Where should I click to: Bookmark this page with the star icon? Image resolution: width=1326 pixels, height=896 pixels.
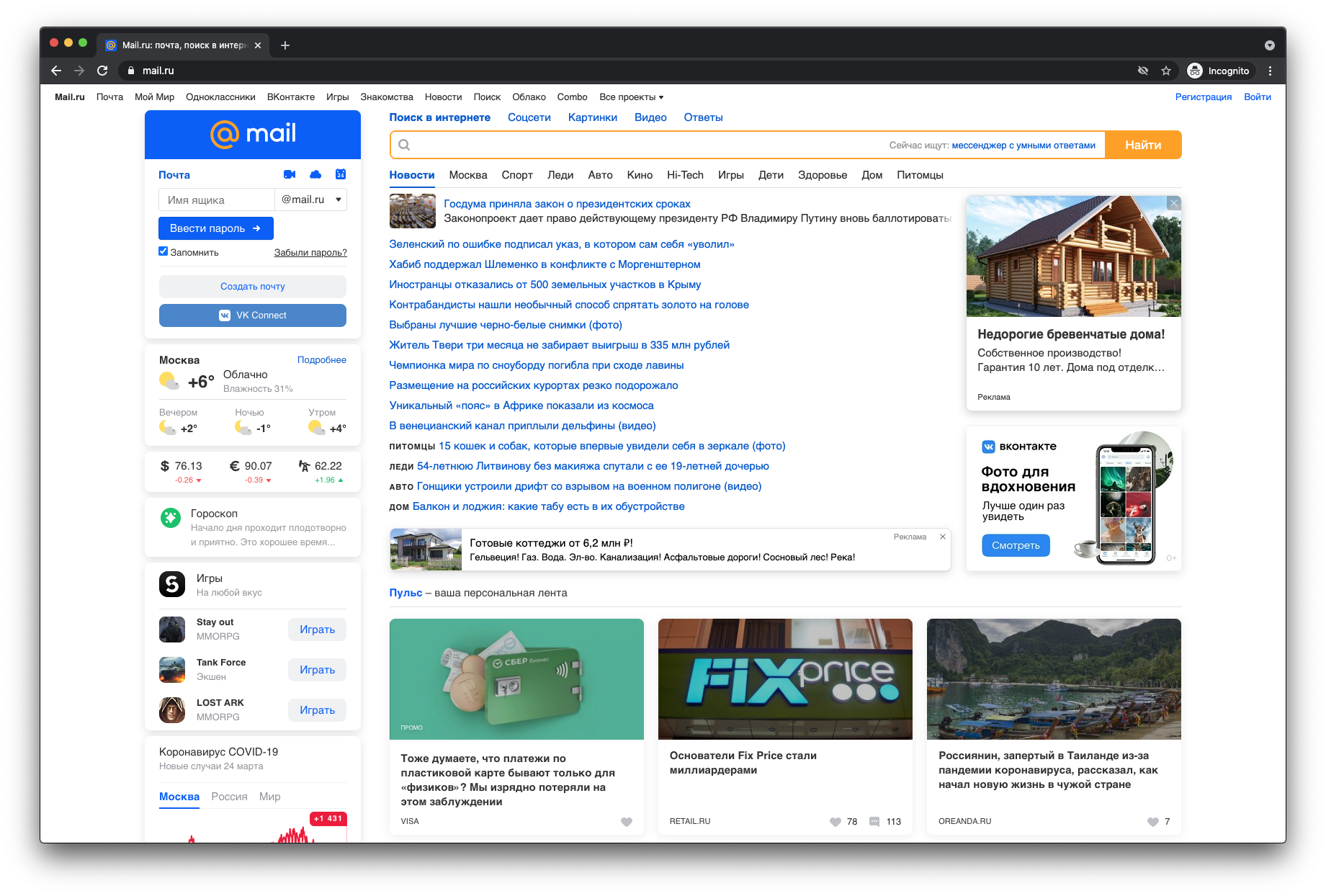[1166, 71]
